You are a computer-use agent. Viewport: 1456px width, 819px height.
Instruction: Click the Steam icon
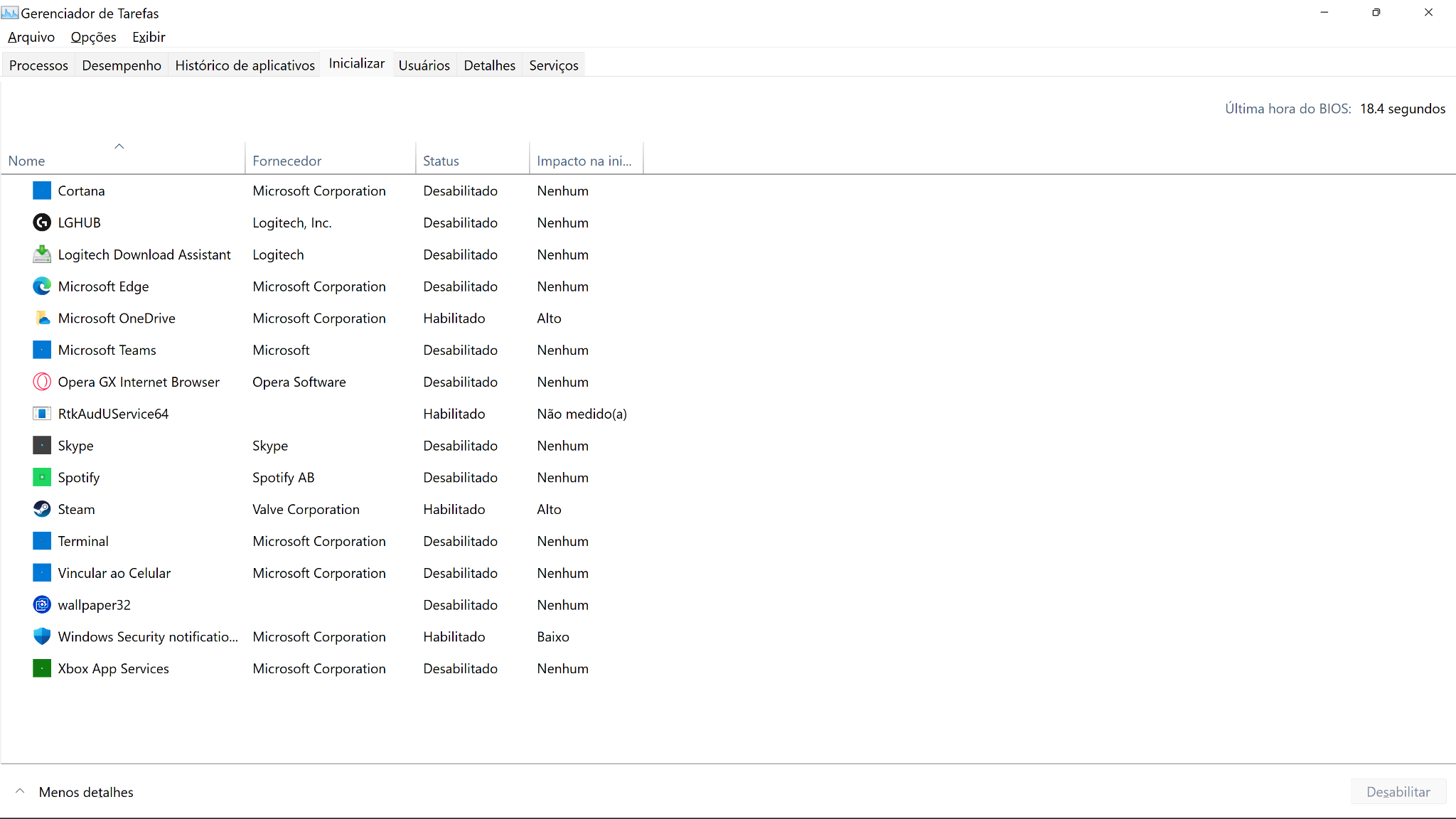pyautogui.click(x=42, y=509)
